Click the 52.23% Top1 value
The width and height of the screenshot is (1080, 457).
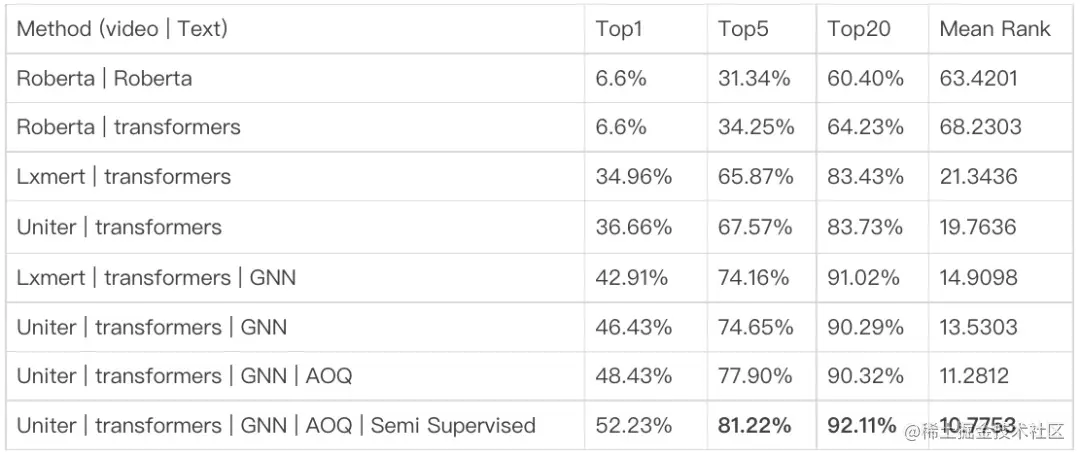pyautogui.click(x=634, y=426)
